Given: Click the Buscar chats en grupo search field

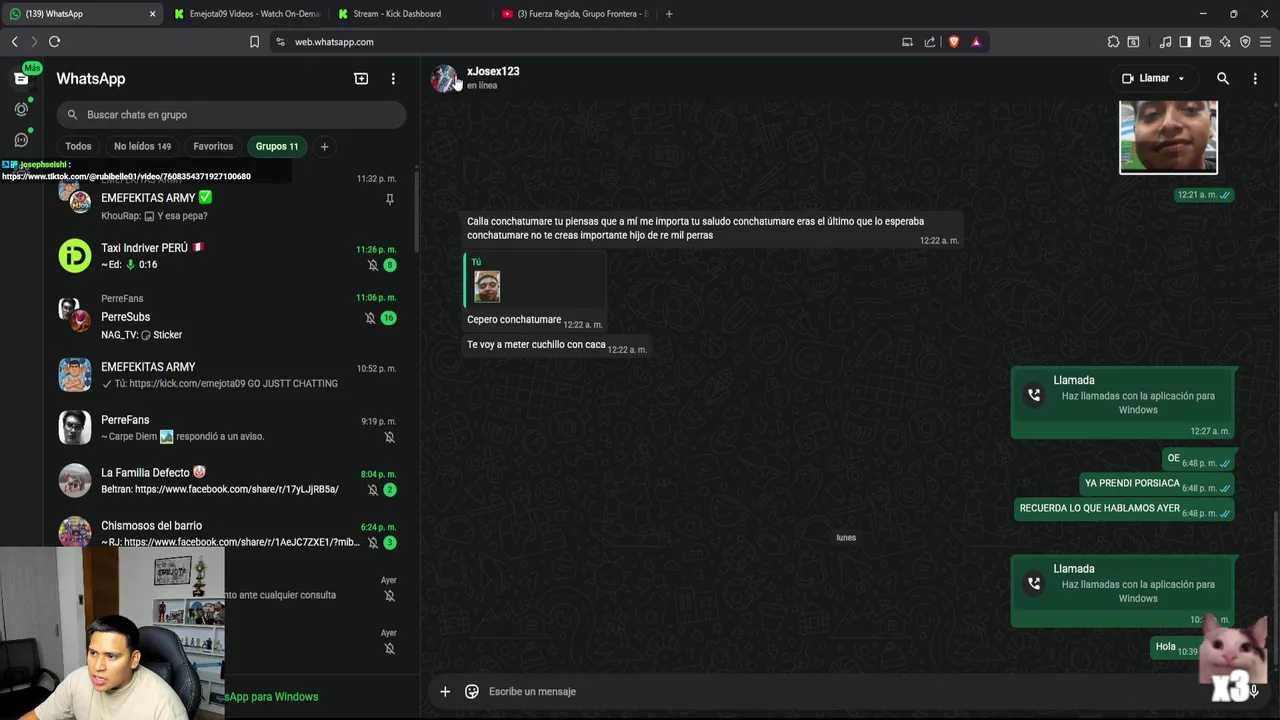Looking at the screenshot, I should pyautogui.click(x=231, y=115).
